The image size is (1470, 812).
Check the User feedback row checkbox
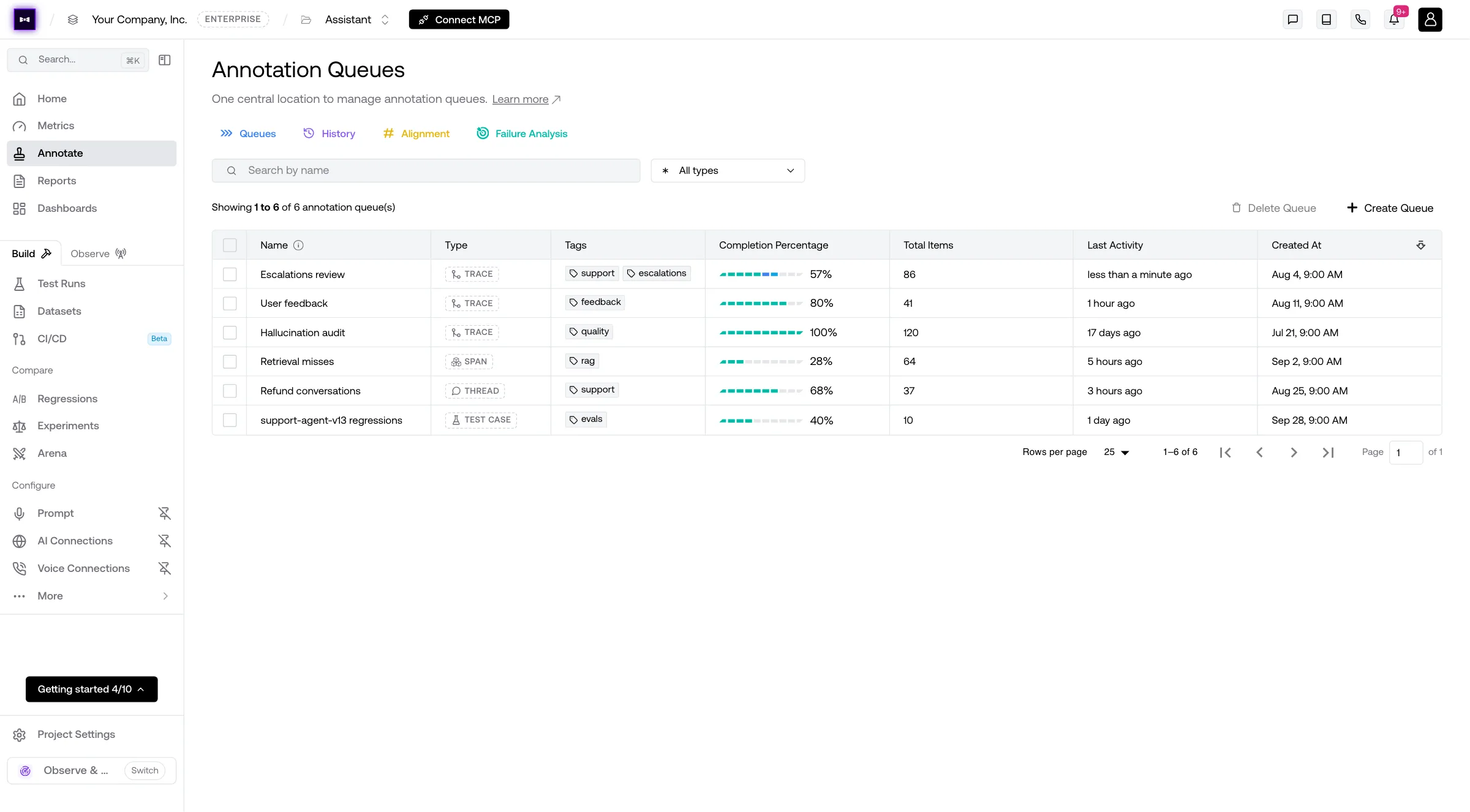coord(230,303)
